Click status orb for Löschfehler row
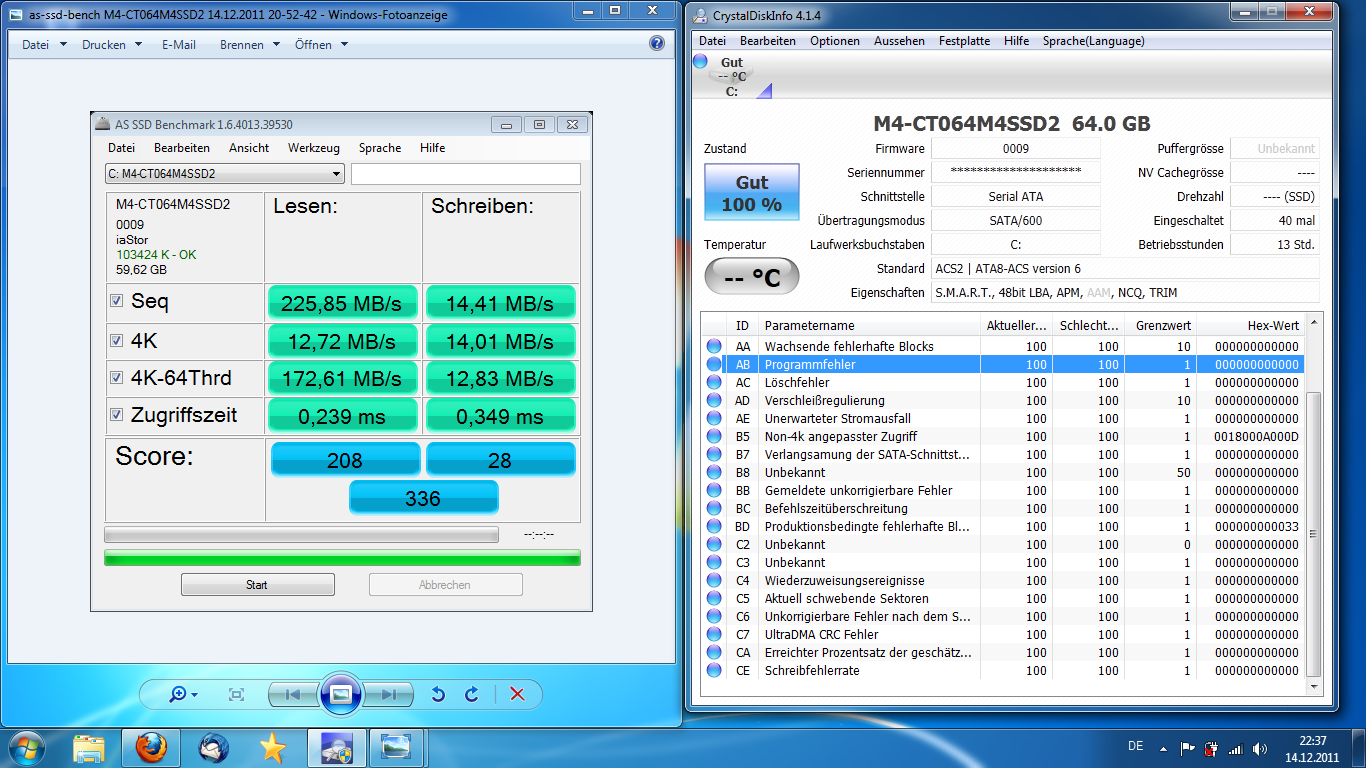Viewport: 1366px width, 768px height. coord(714,383)
